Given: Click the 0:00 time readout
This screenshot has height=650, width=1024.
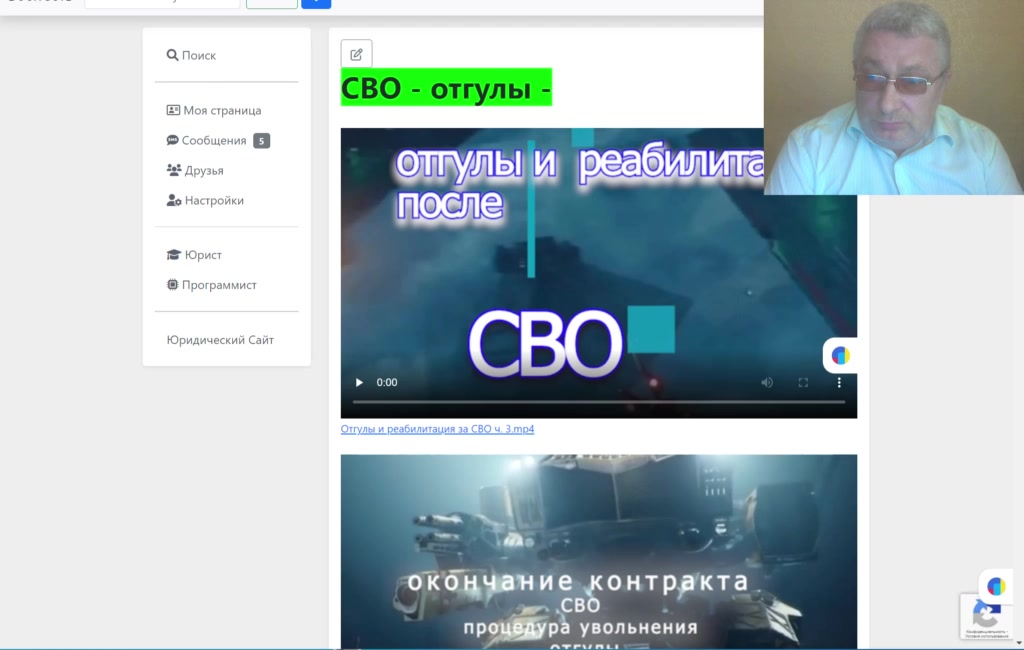Looking at the screenshot, I should click(x=387, y=382).
